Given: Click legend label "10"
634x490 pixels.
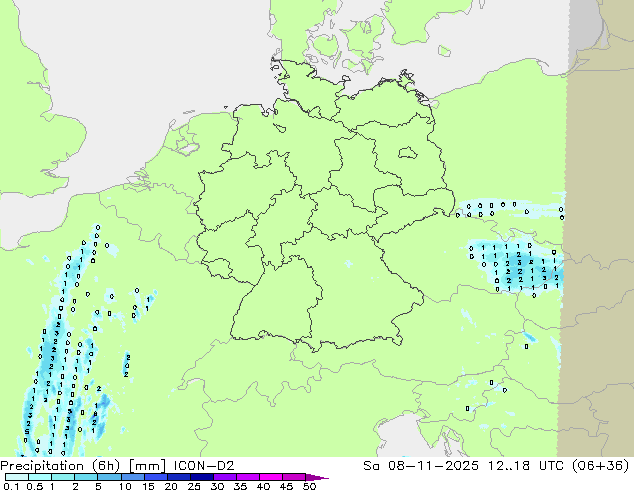Looking at the screenshot, I should (x=125, y=486).
